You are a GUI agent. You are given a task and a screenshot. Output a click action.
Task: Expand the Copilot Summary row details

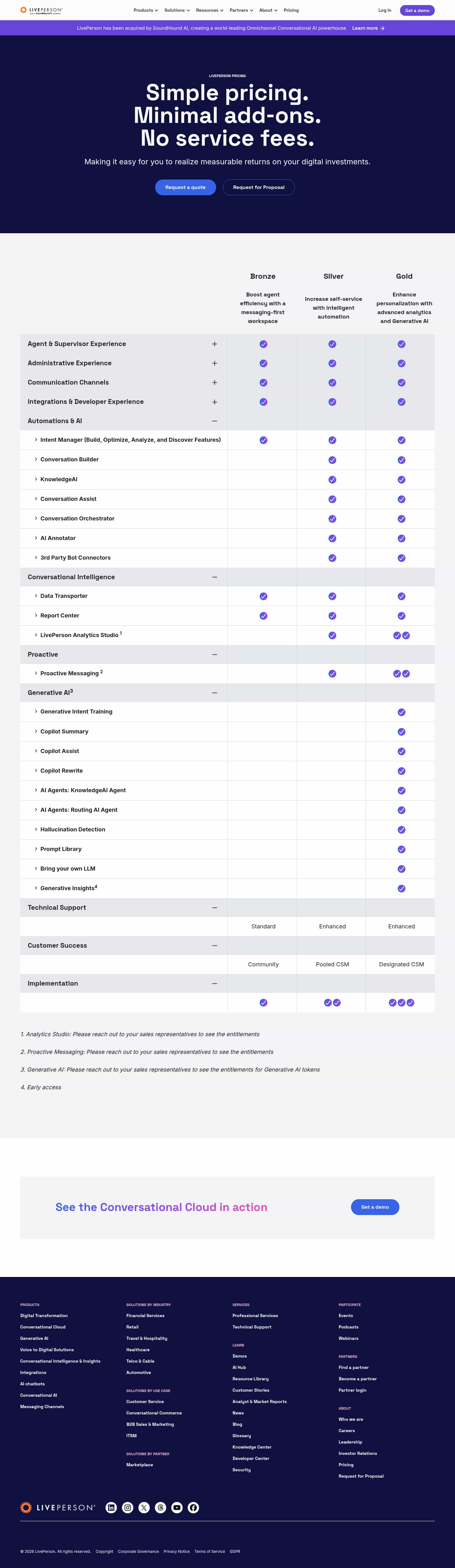point(124,732)
